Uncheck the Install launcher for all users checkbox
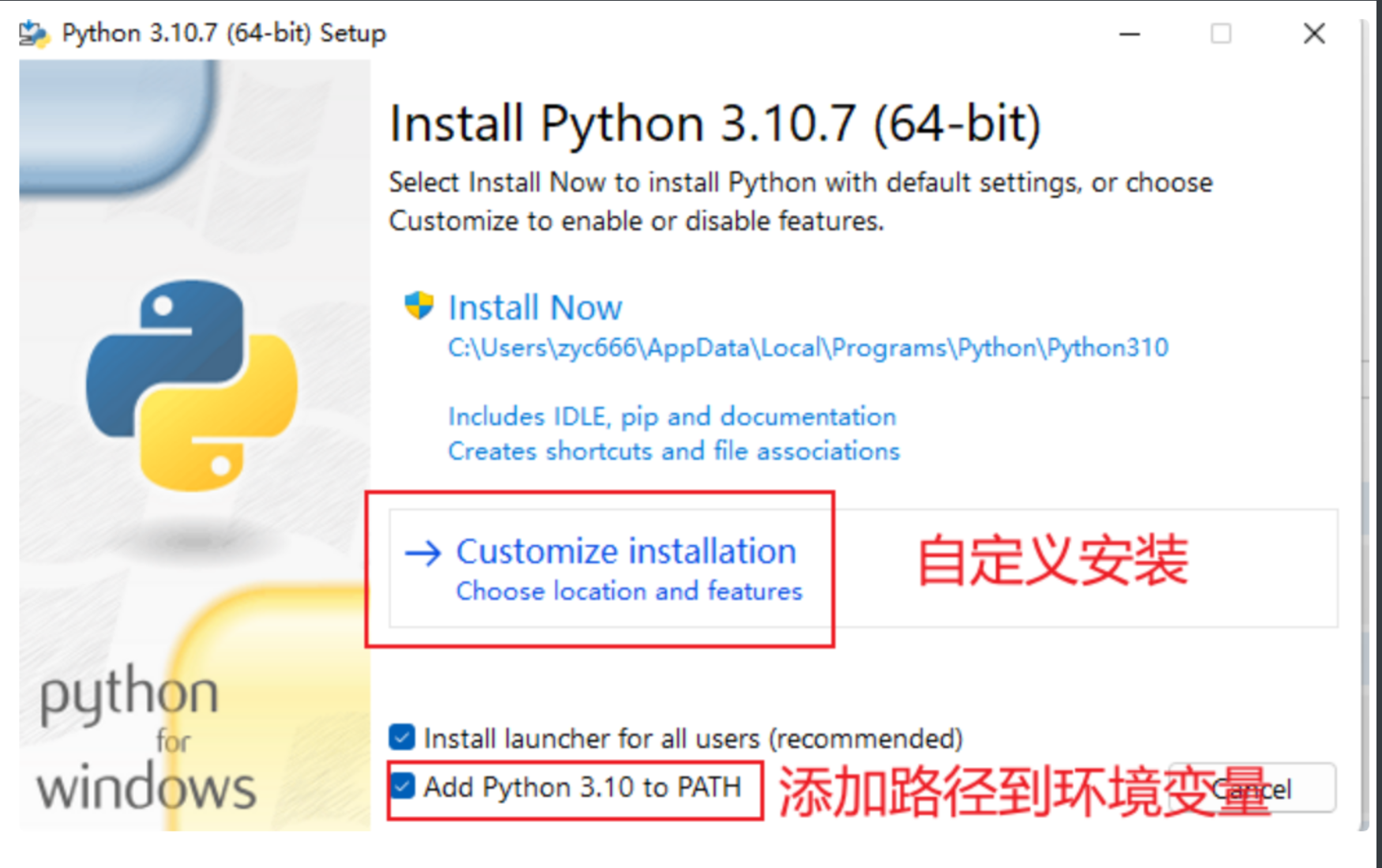This screenshot has height=868, width=1382. 402,738
